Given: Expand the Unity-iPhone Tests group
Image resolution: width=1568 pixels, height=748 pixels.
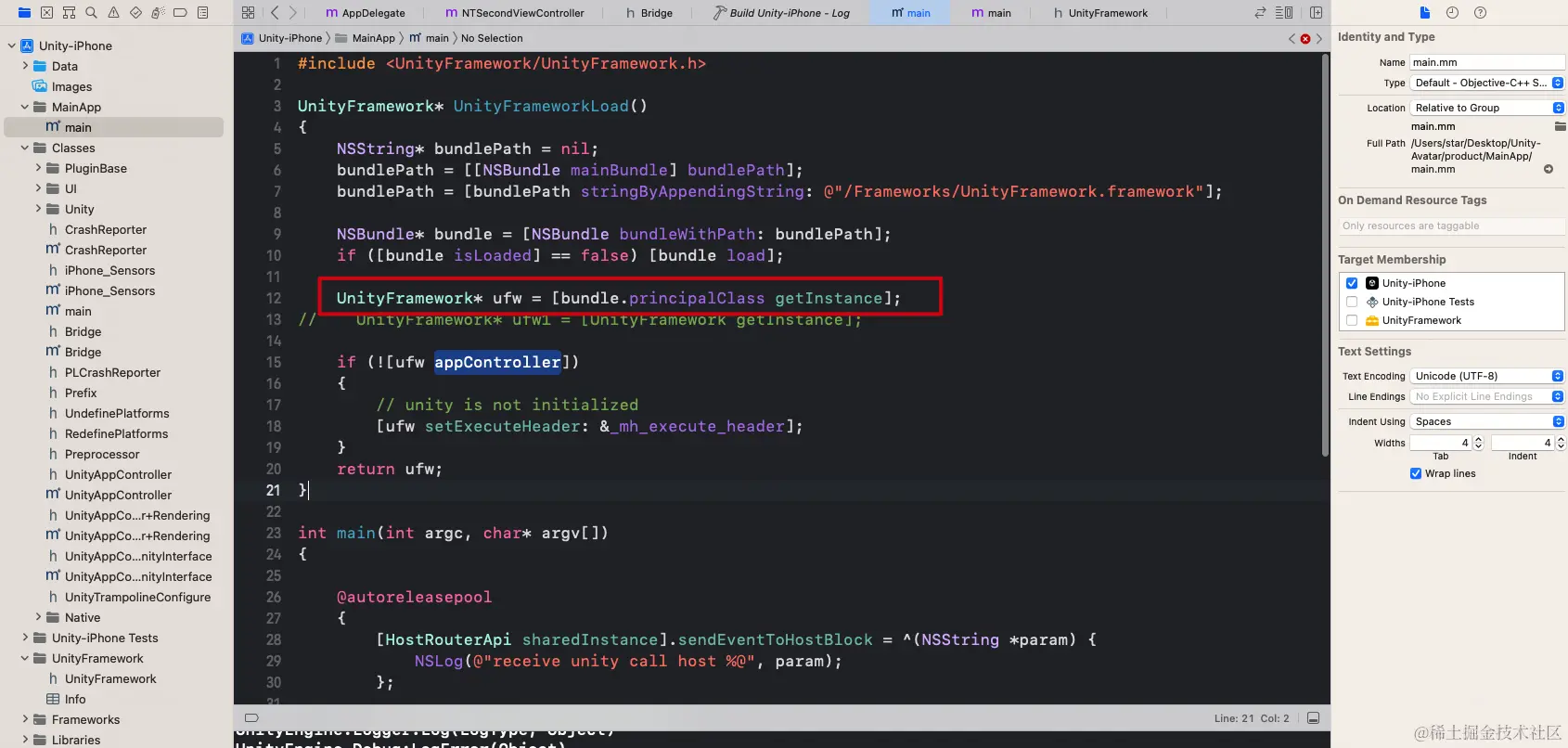Looking at the screenshot, I should coord(25,638).
